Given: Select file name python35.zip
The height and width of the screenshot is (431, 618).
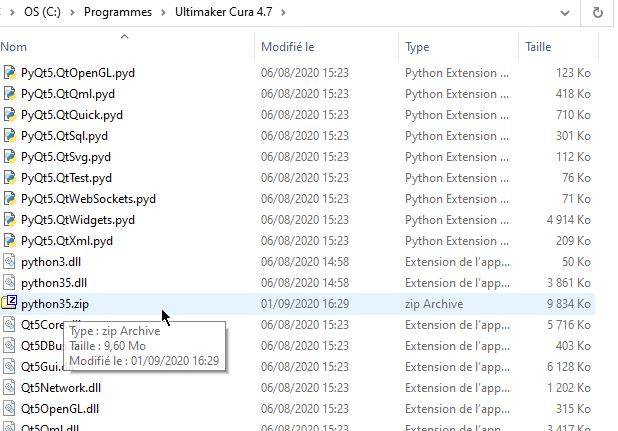Looking at the screenshot, I should (55, 304).
